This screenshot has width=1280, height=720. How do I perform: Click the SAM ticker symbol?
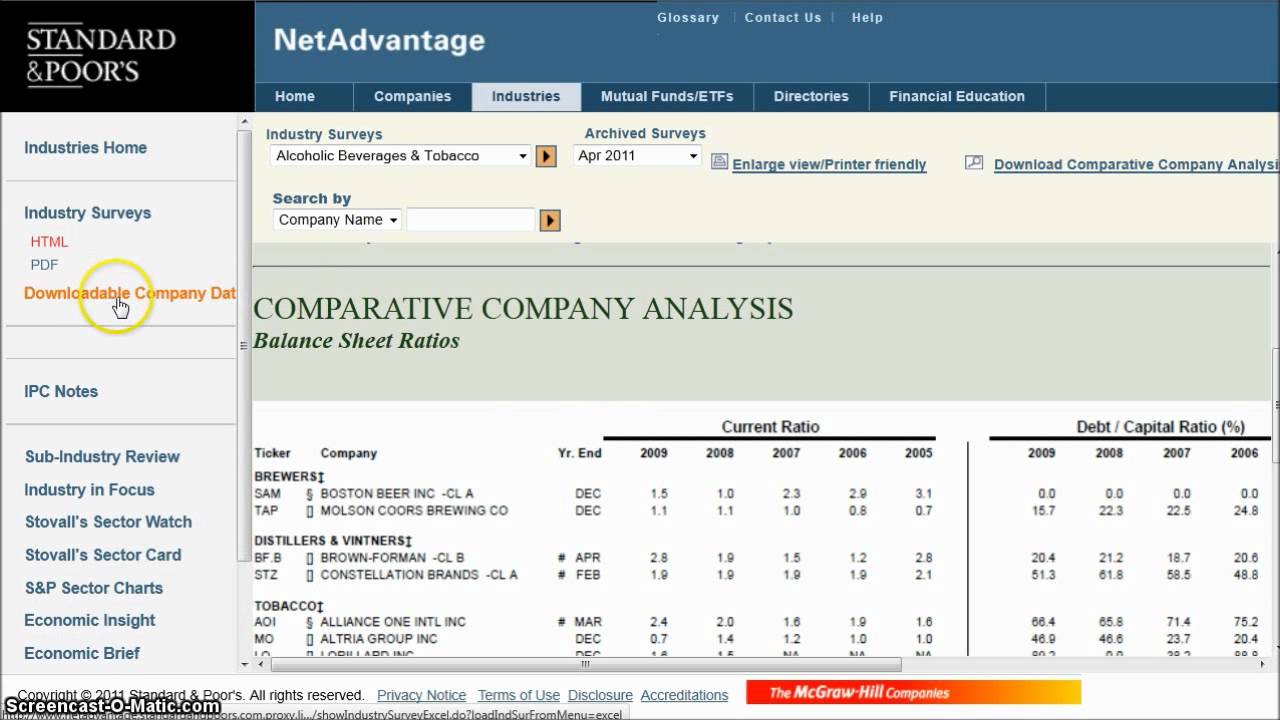coord(267,494)
